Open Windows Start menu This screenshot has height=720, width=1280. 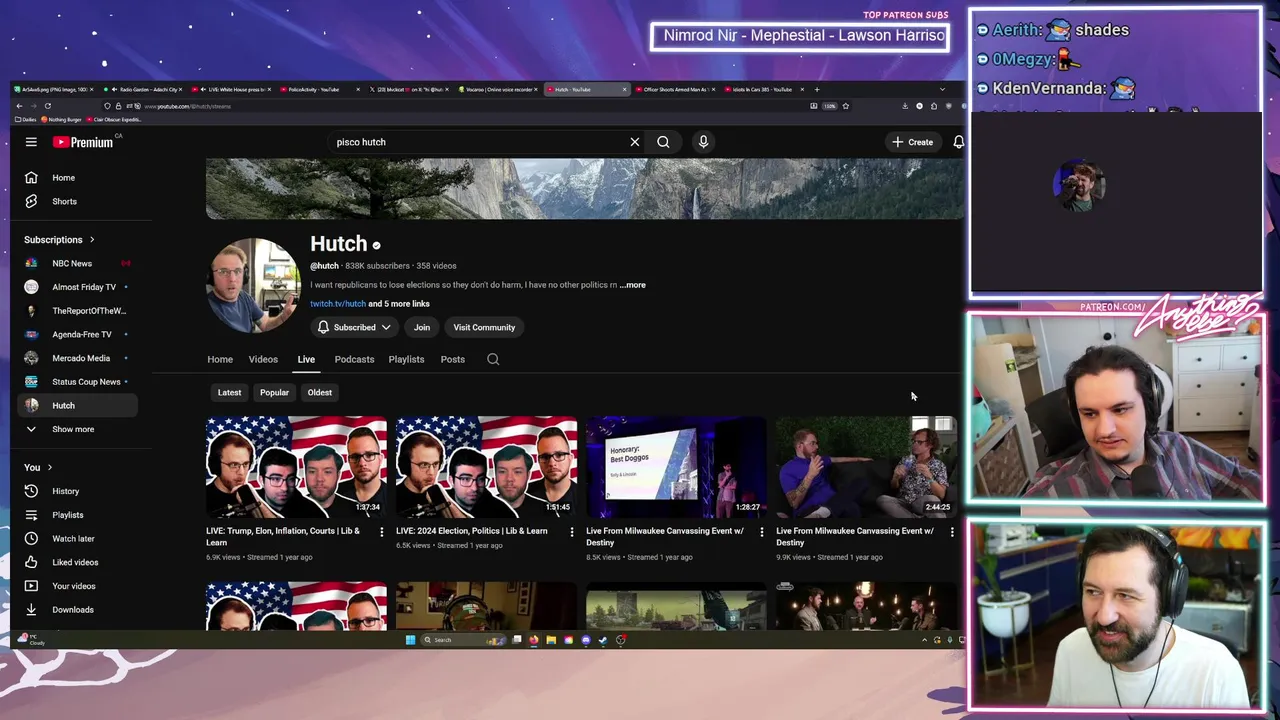(410, 640)
